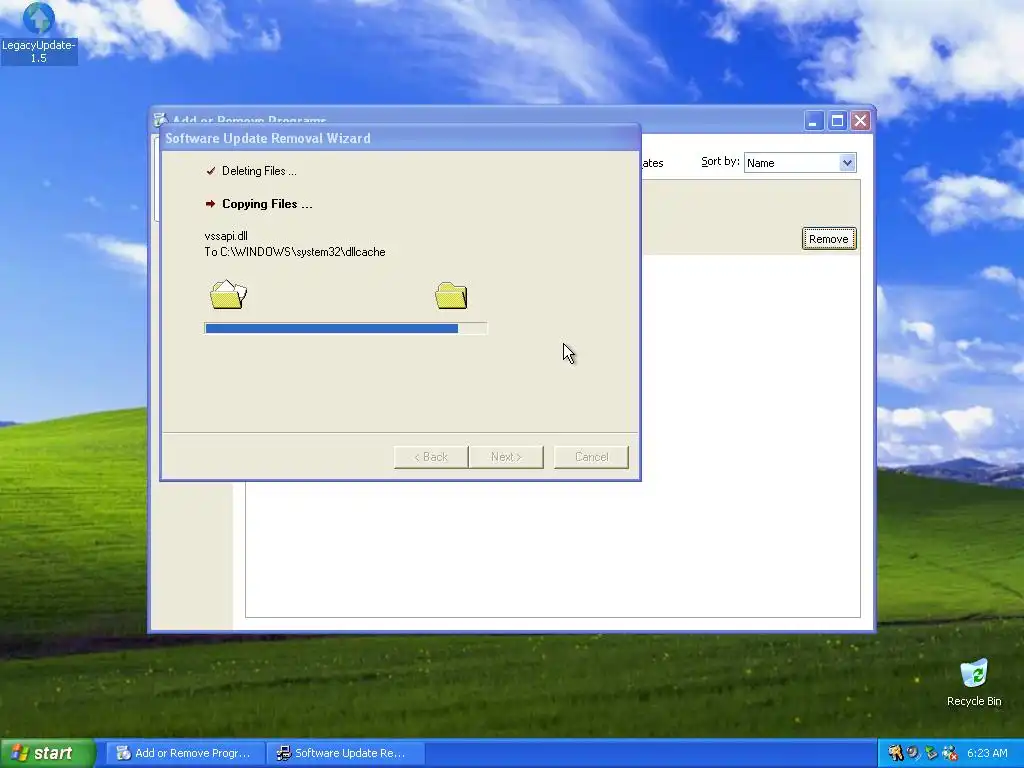Image resolution: width=1024 pixels, height=768 pixels.
Task: Close the Add or Remove Programs window
Action: click(861, 121)
